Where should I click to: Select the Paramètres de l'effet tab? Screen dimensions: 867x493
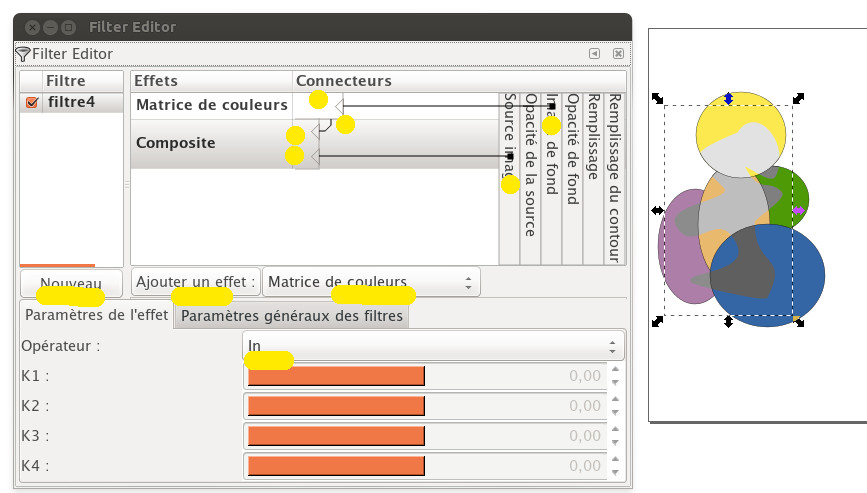coord(96,315)
